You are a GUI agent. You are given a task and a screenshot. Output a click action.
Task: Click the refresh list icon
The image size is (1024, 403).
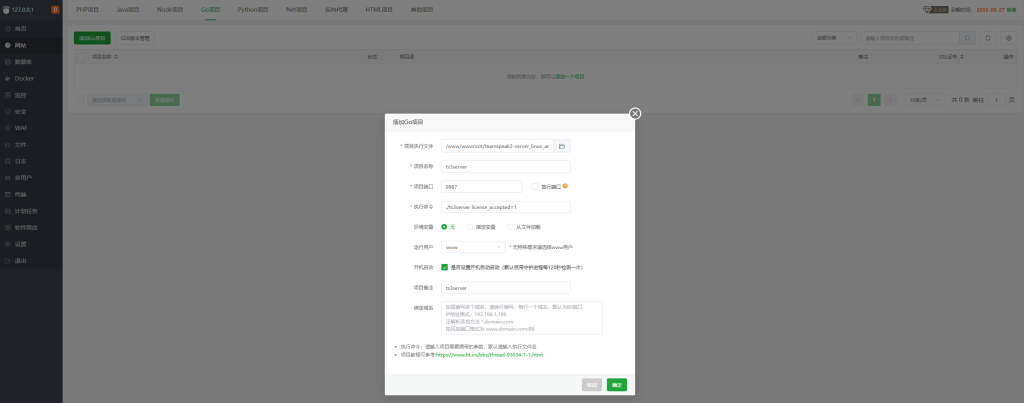[x=988, y=38]
